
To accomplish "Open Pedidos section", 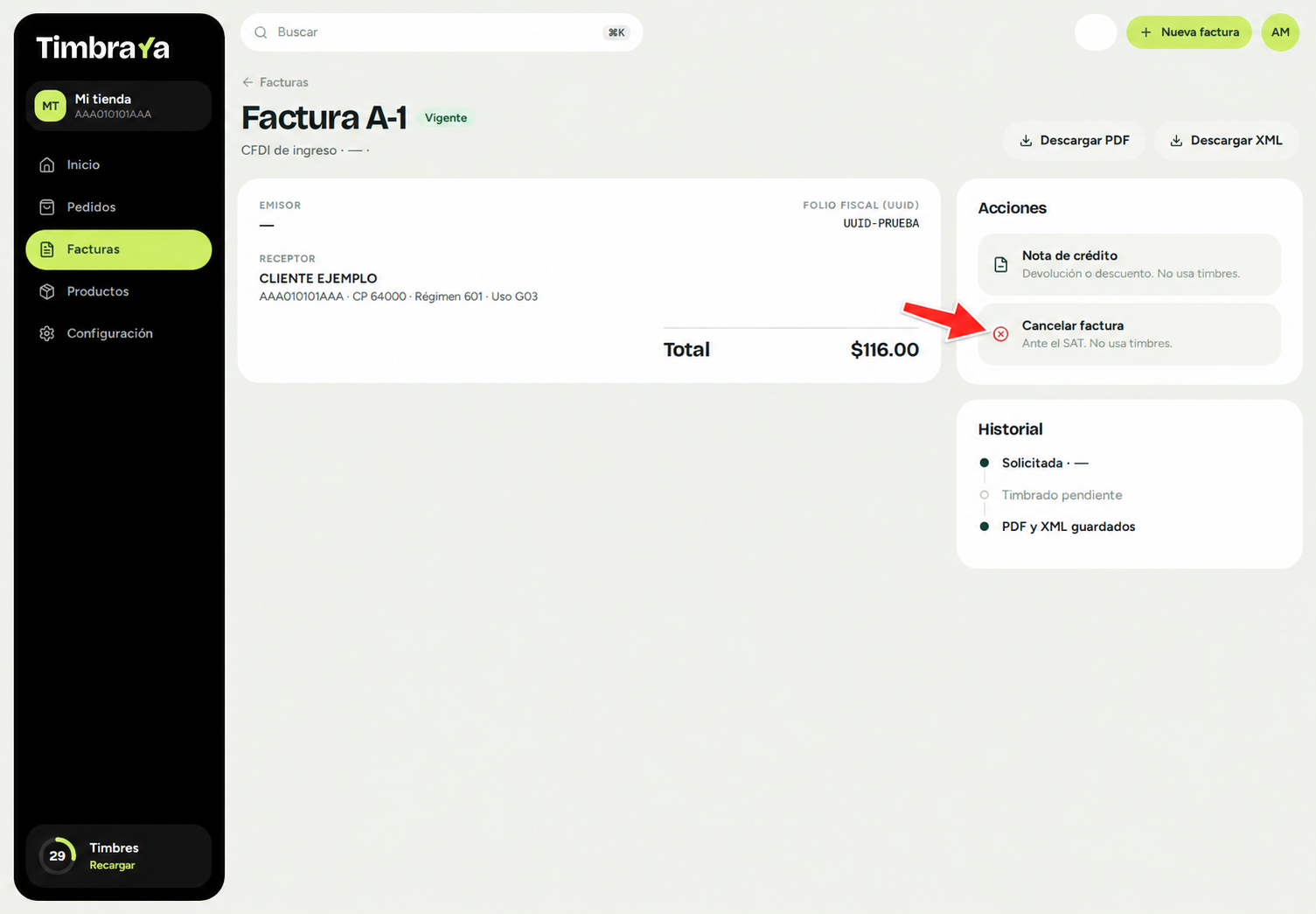I will pos(119,206).
